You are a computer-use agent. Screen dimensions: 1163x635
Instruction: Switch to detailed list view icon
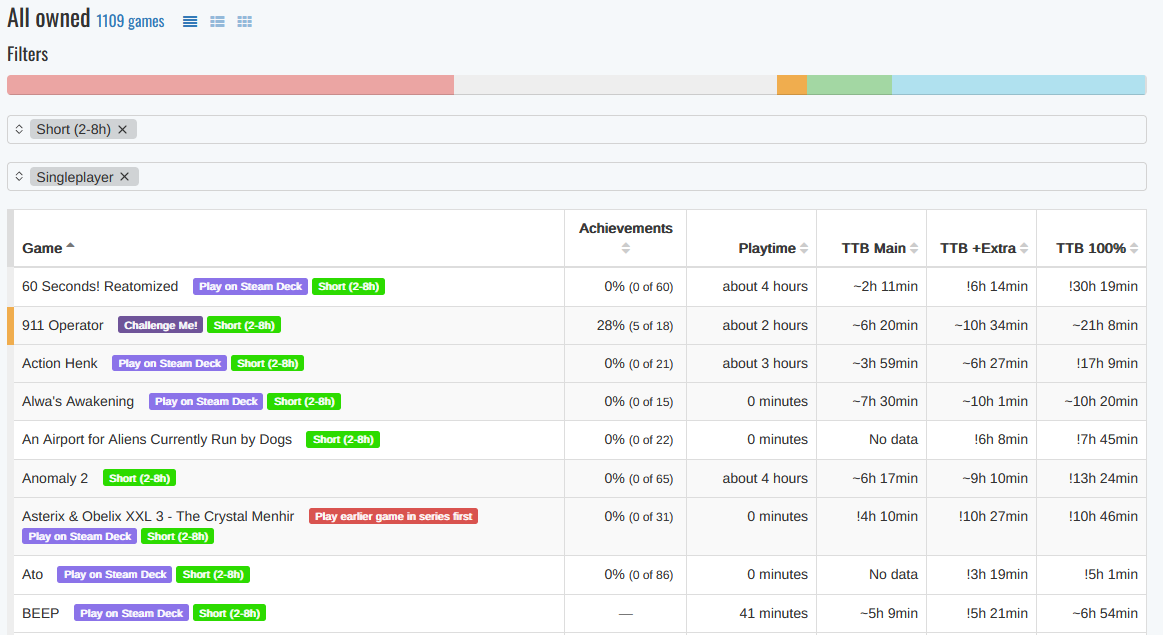217,22
